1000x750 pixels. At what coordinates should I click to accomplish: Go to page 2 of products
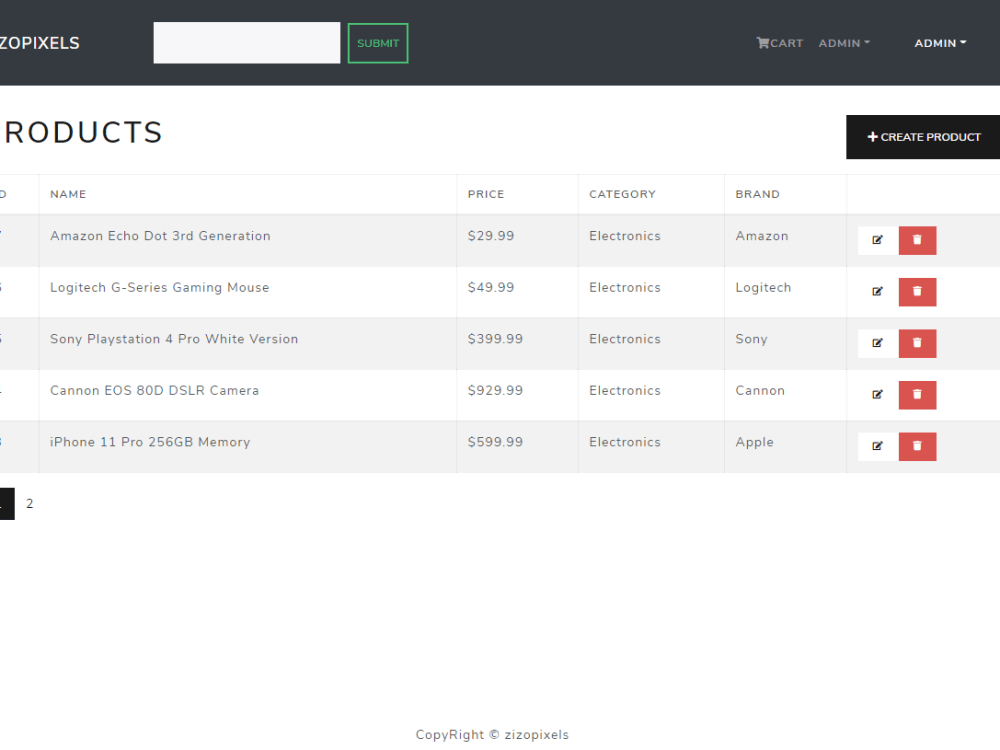(29, 504)
